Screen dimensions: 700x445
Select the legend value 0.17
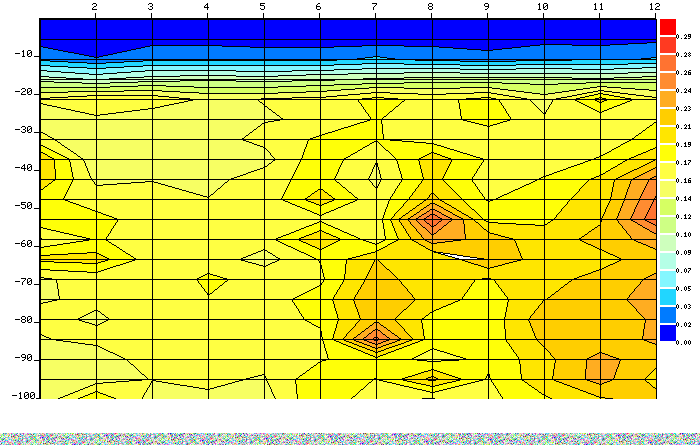click(x=683, y=162)
